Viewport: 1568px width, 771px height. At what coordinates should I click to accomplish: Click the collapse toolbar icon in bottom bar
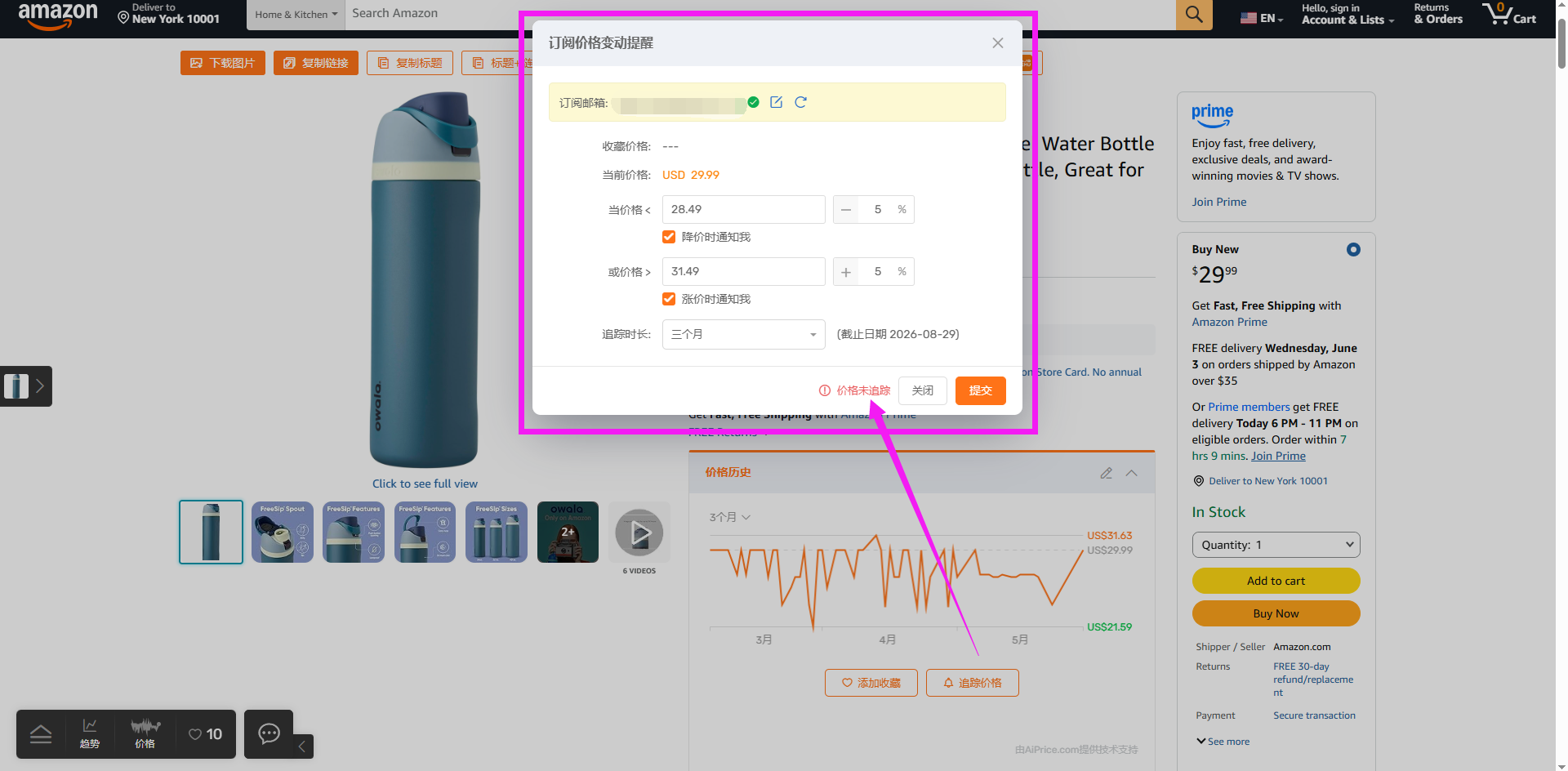(41, 734)
